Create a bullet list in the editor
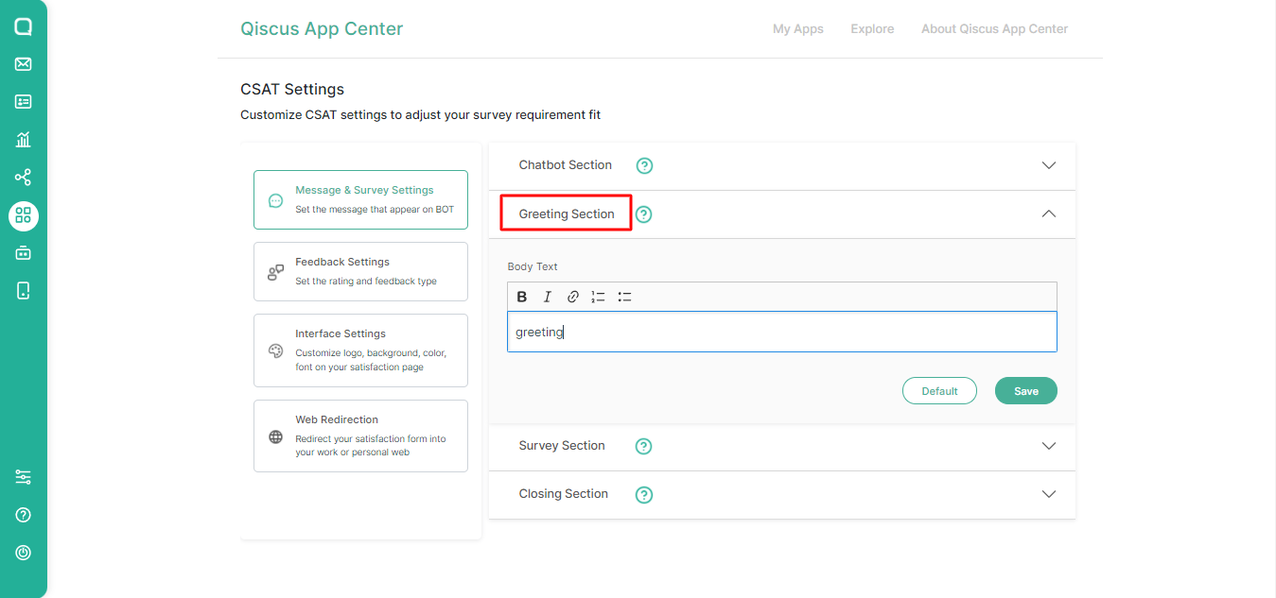This screenshot has width=1276, height=598. (x=624, y=296)
